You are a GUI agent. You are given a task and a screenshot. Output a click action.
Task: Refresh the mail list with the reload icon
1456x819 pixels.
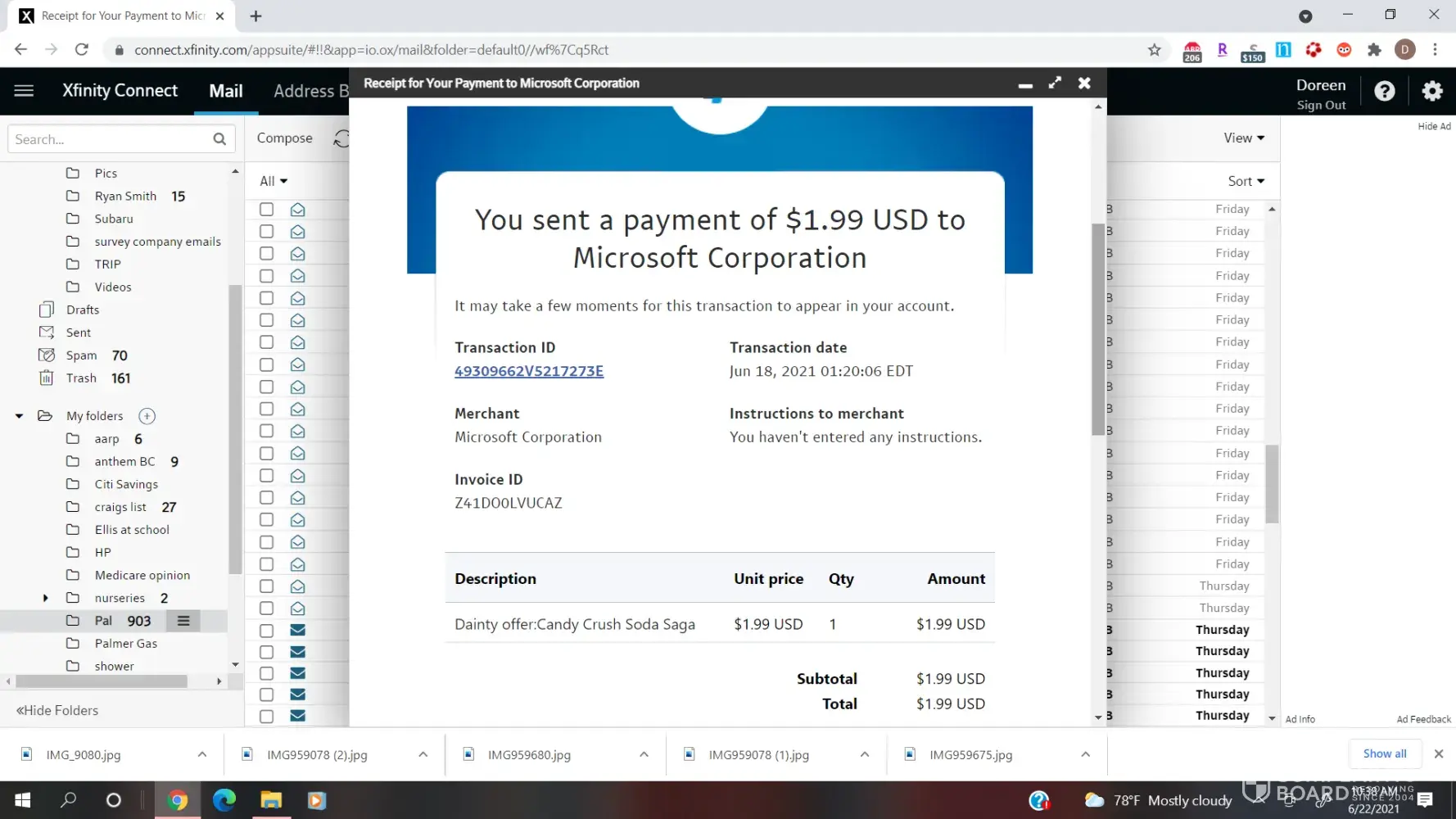(341, 139)
